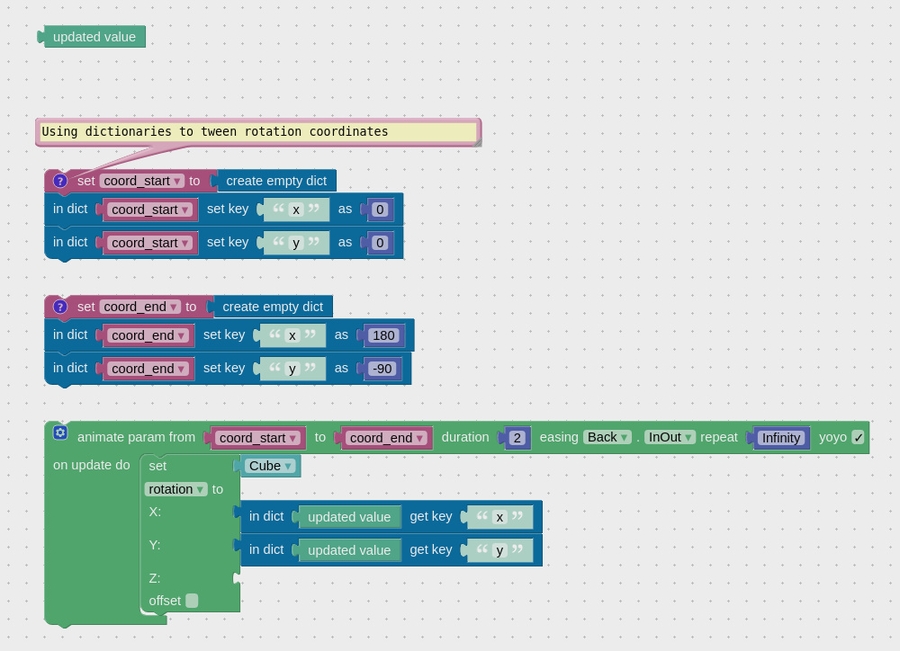Open coord_start variable dropdown in animate param from

[x=258, y=438]
